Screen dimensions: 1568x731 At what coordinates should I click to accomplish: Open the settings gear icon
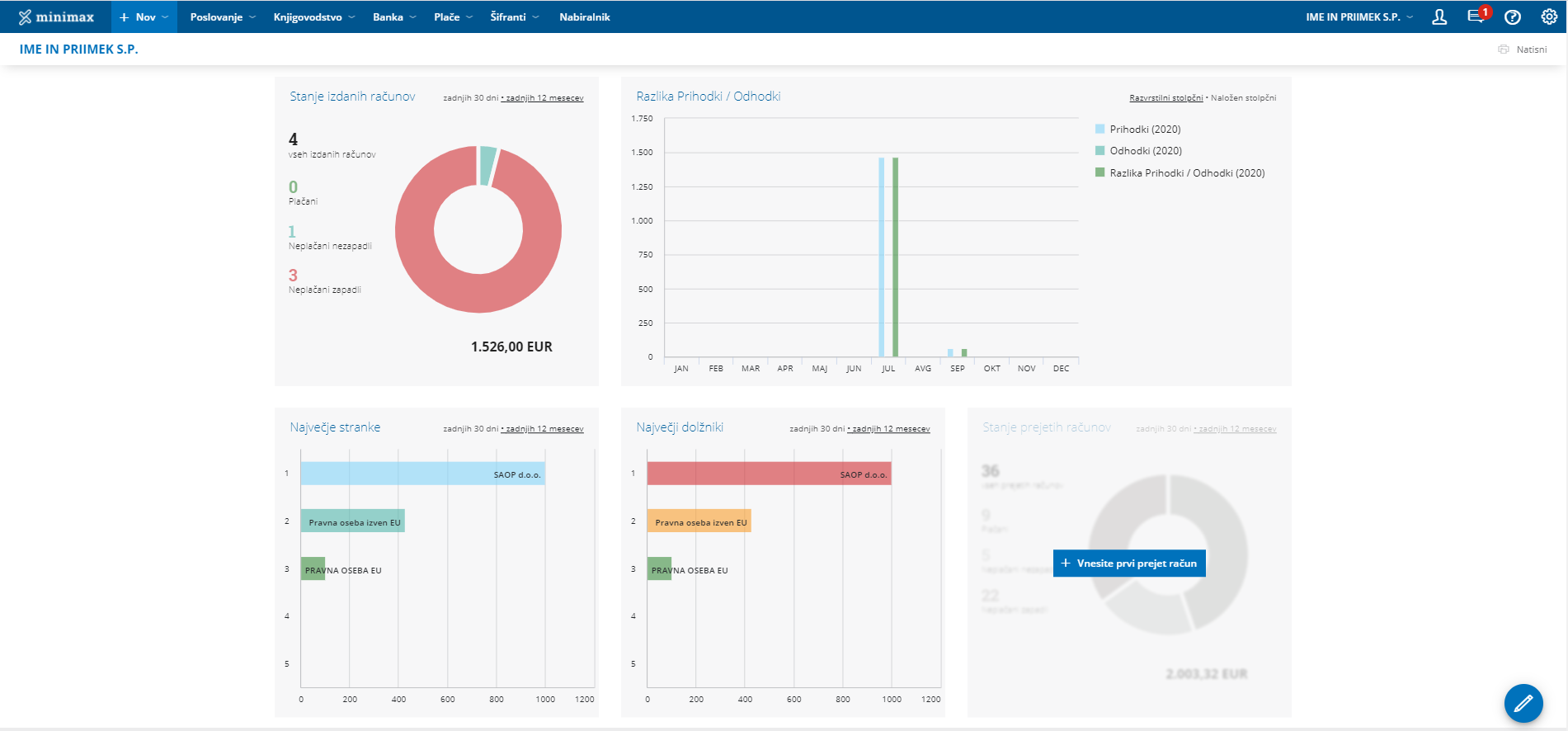[x=1549, y=17]
